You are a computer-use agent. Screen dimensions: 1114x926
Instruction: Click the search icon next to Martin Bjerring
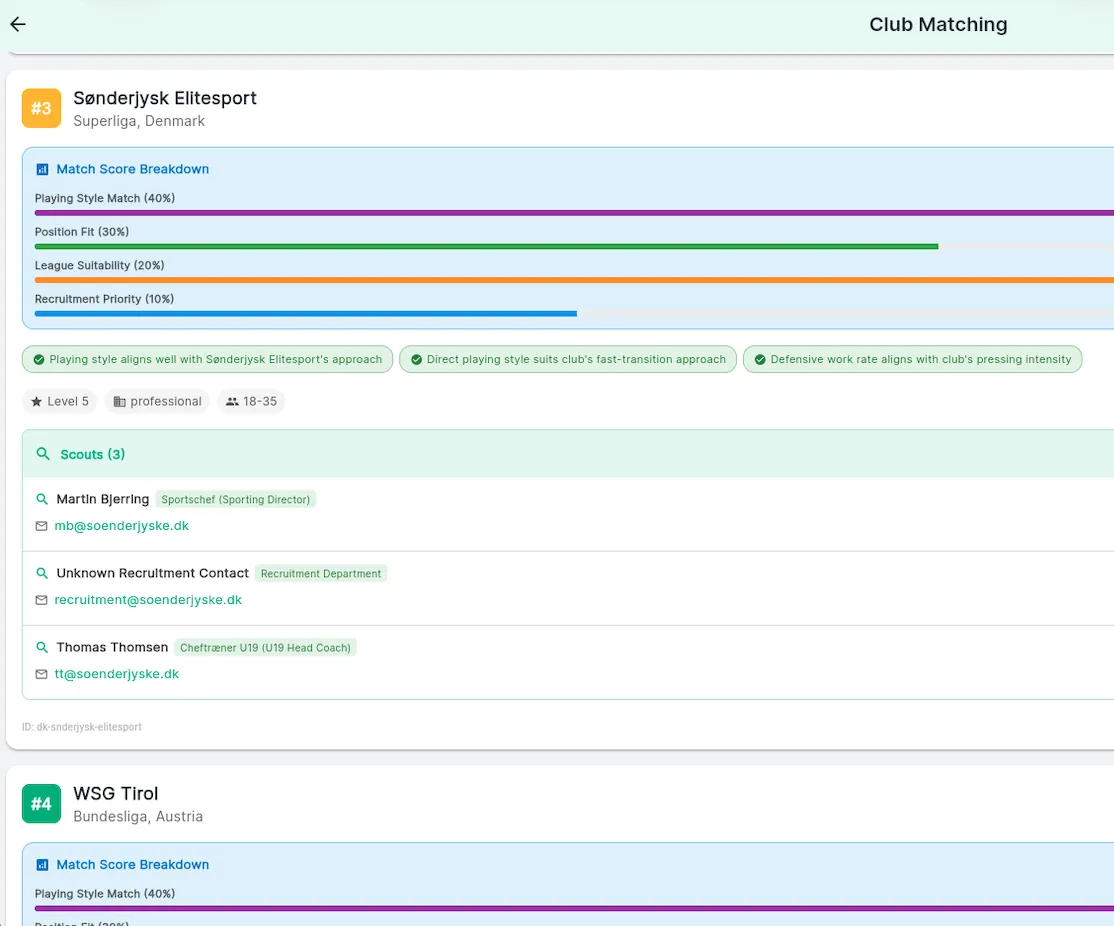pyautogui.click(x=42, y=499)
